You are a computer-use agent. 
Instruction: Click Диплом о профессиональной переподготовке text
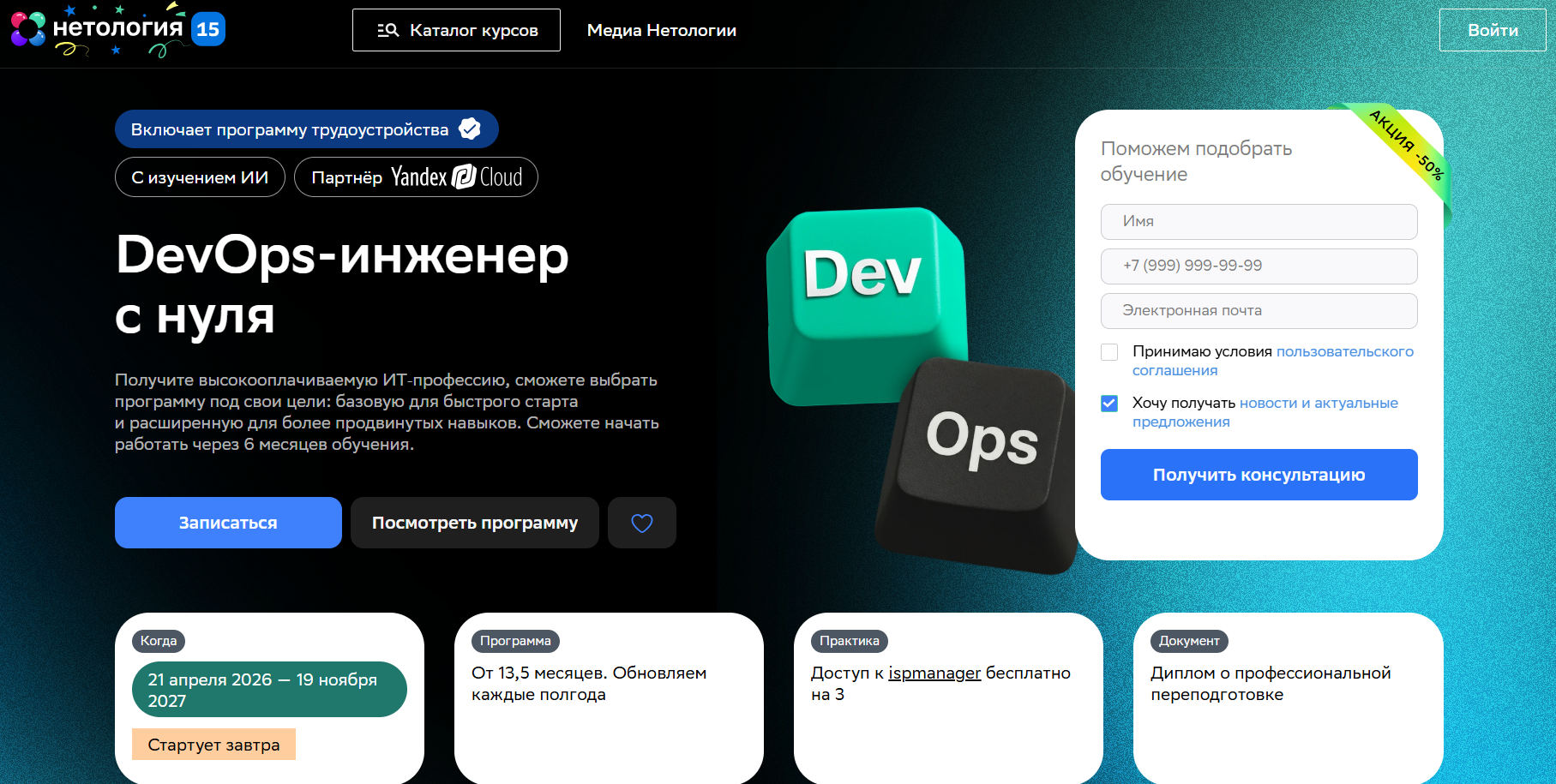1271,684
